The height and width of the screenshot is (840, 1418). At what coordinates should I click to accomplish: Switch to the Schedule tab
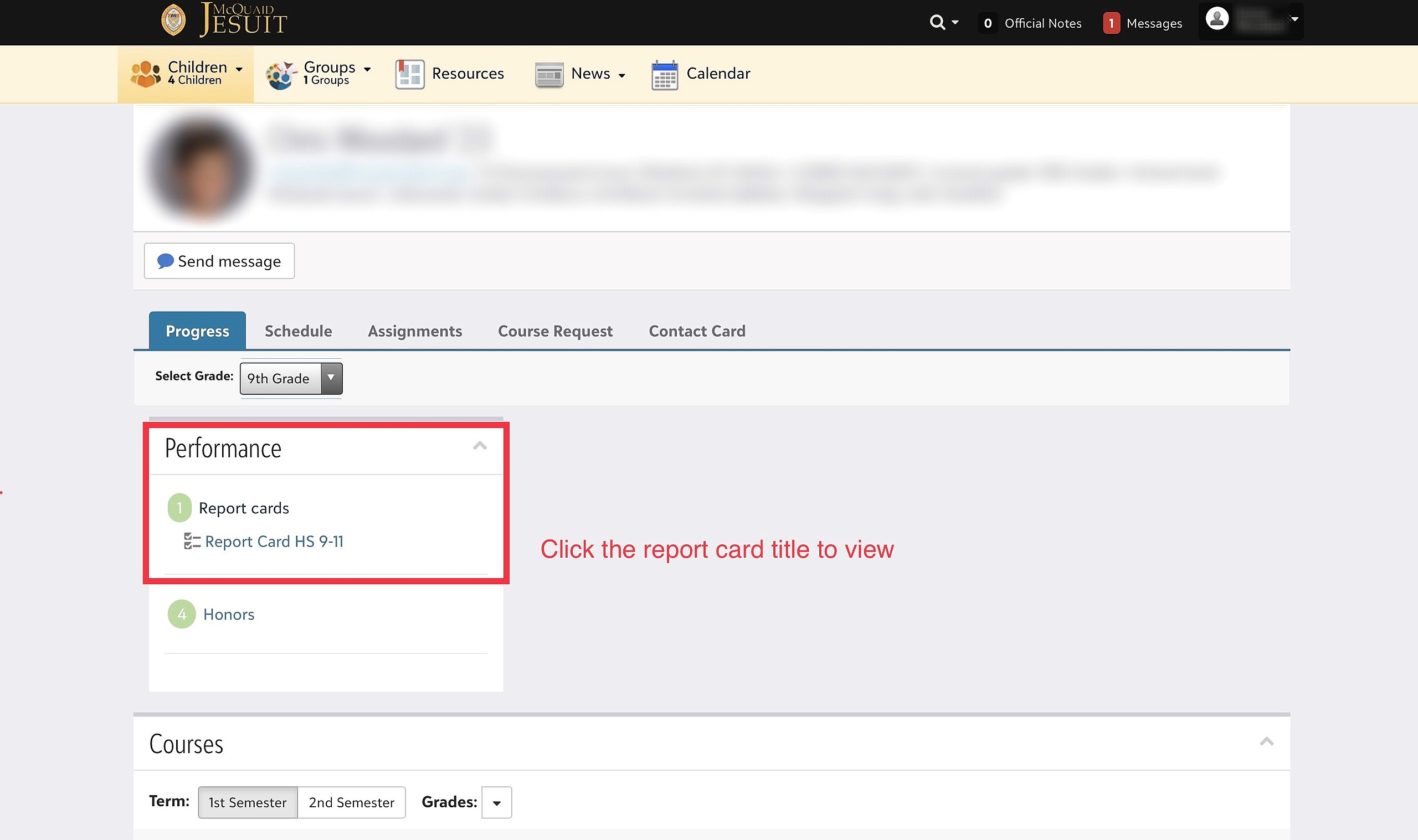click(299, 331)
